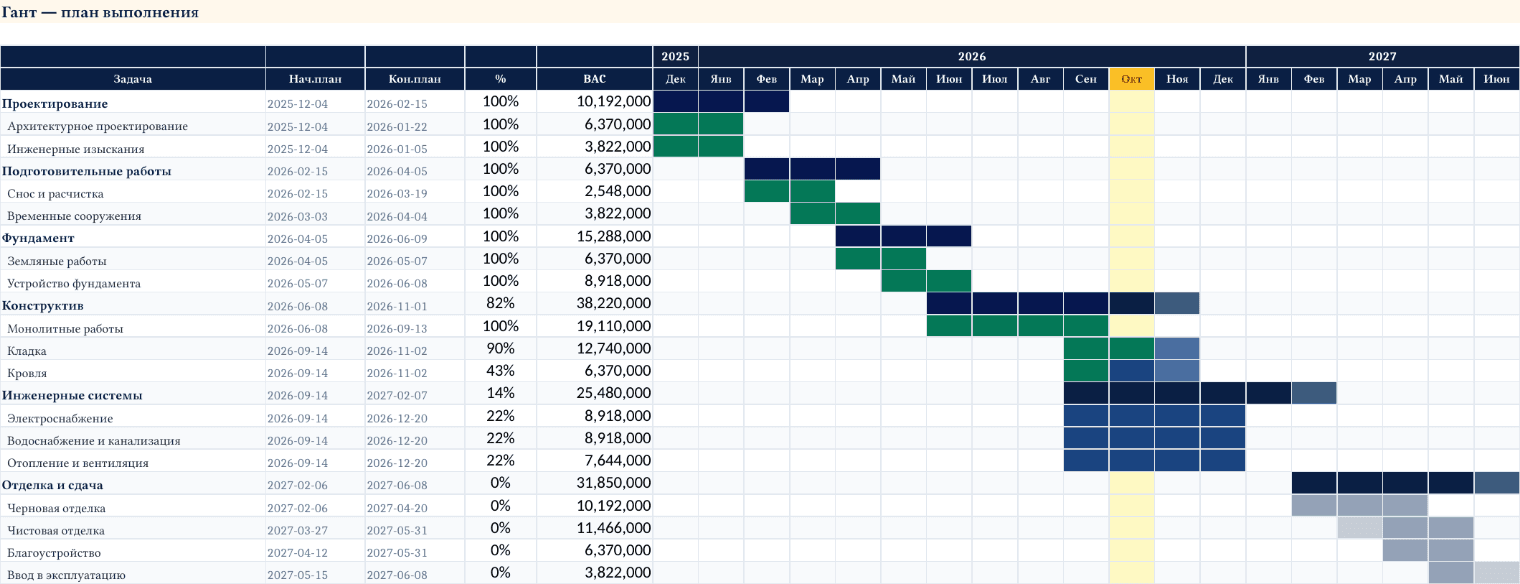Click the "Инженерные системы" phase name
The image size is (1520, 584).
click(72, 395)
